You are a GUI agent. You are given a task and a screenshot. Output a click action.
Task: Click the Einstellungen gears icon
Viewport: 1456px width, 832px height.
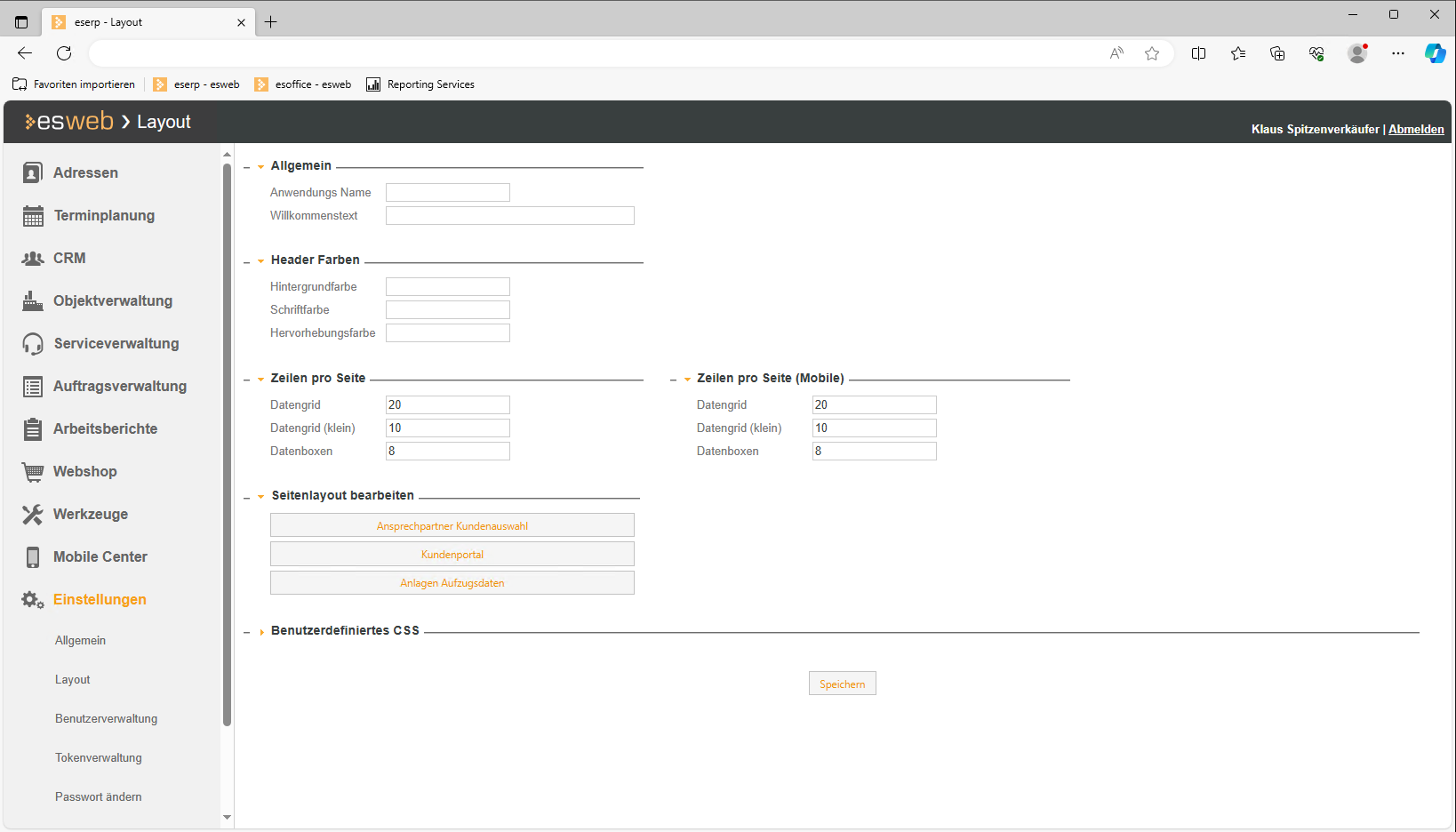[33, 600]
